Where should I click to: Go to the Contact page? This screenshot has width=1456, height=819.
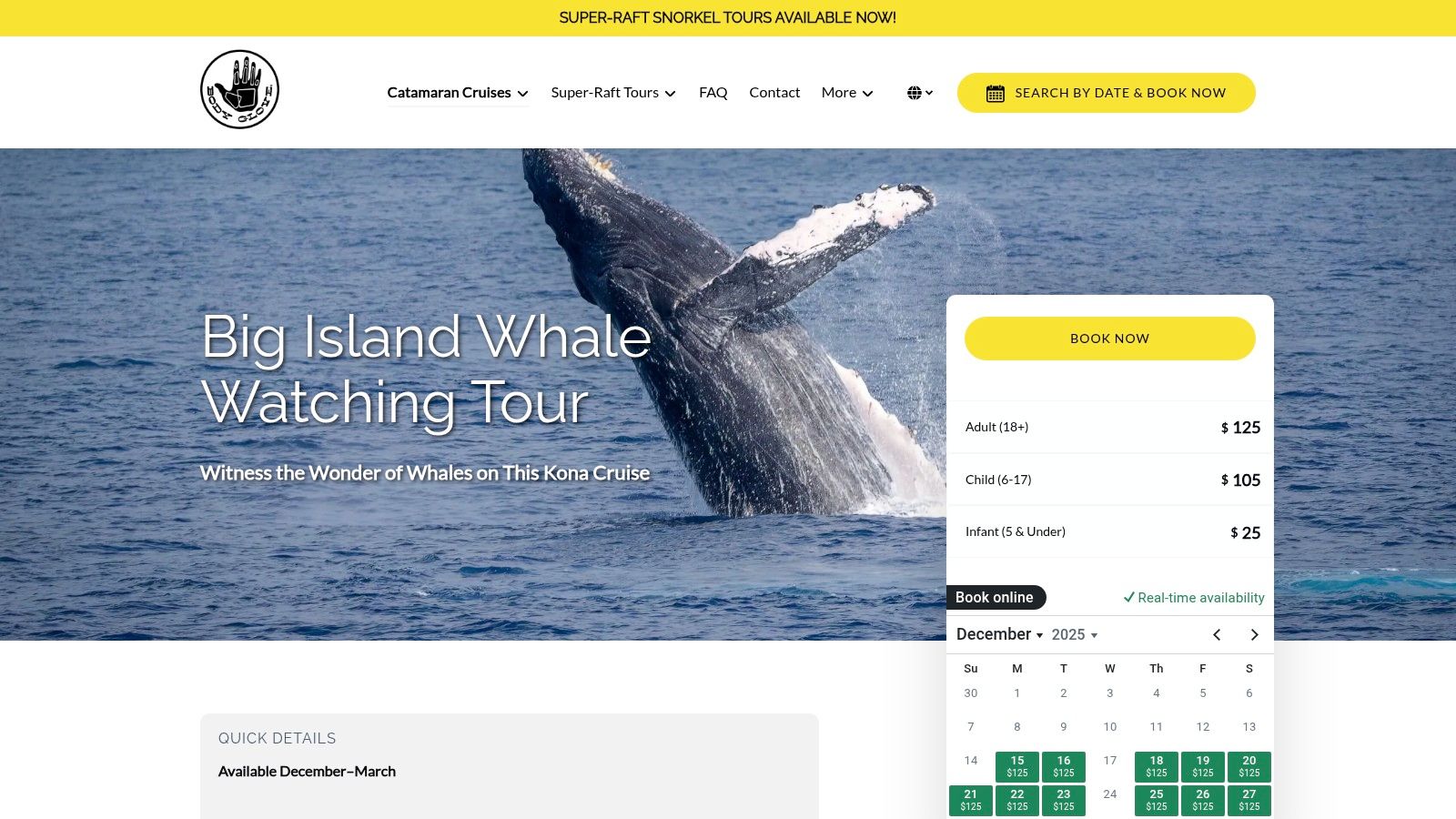coord(774,93)
